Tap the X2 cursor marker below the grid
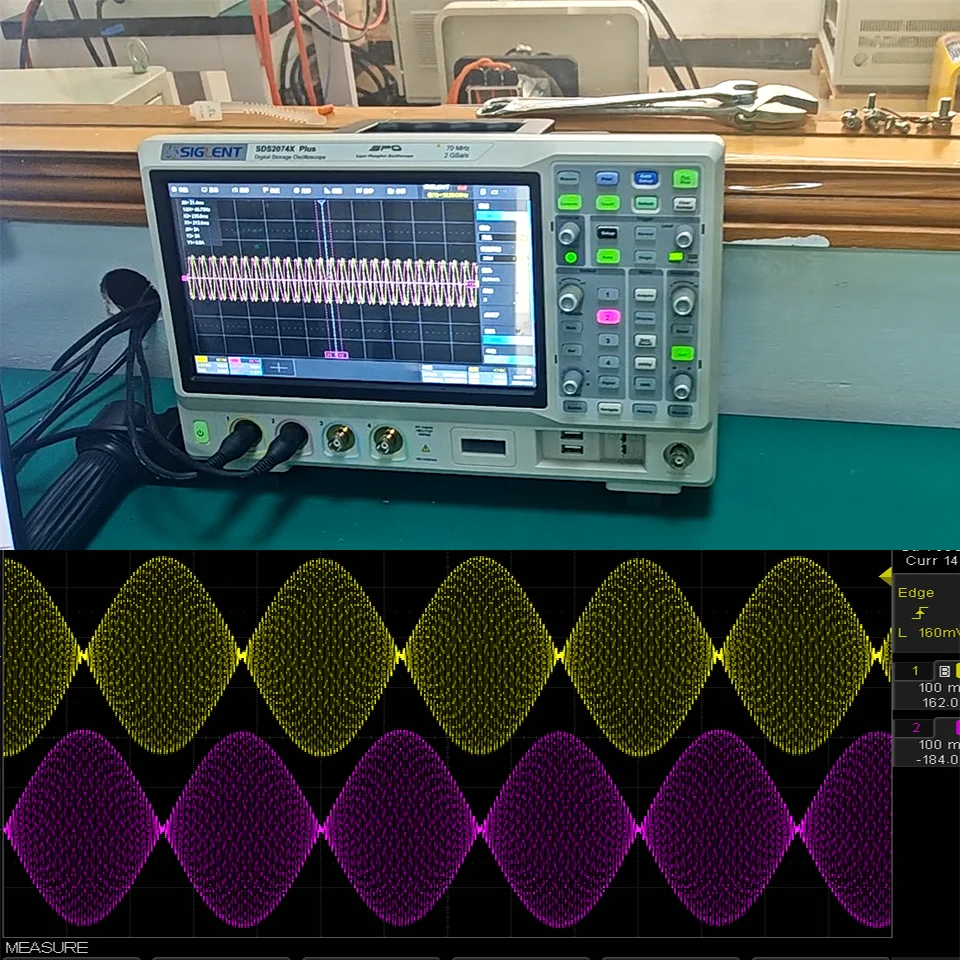The width and height of the screenshot is (960, 960). pos(342,354)
